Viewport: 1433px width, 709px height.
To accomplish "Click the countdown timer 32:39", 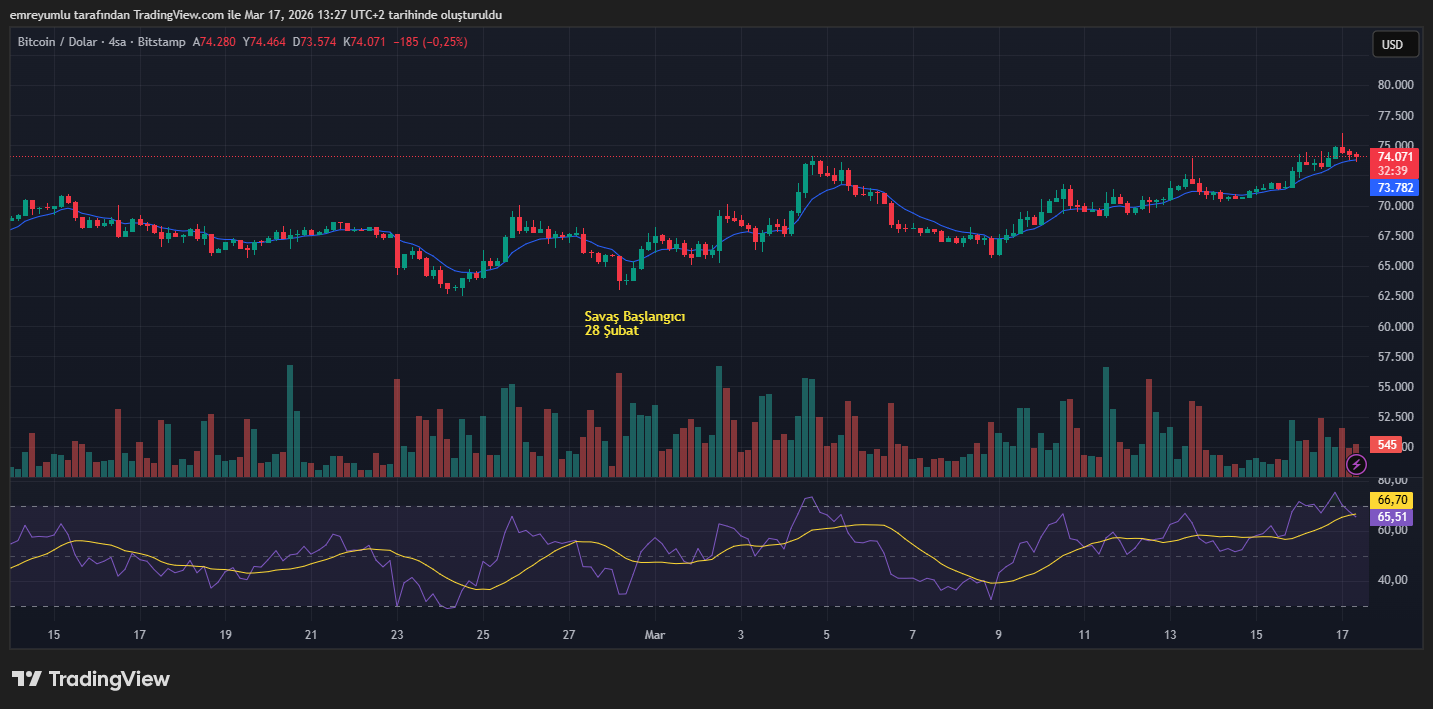I will pos(1393,172).
